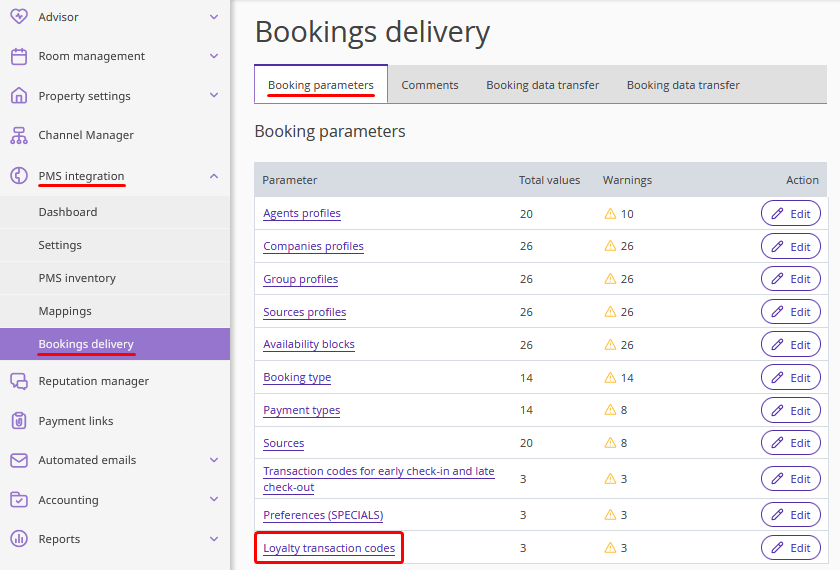Image resolution: width=840 pixels, height=570 pixels.
Task: Edit the Sources profiles parameter
Action: 791,312
